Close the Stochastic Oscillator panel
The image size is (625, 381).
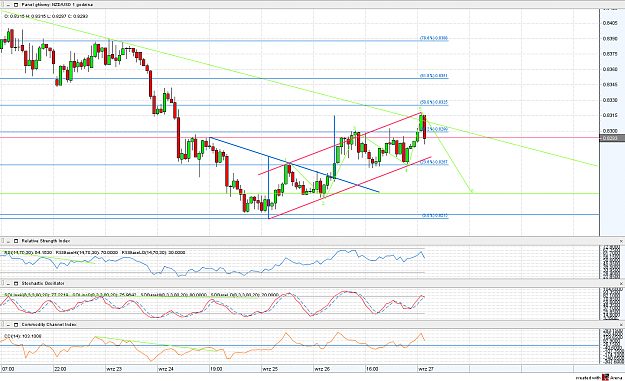621,283
